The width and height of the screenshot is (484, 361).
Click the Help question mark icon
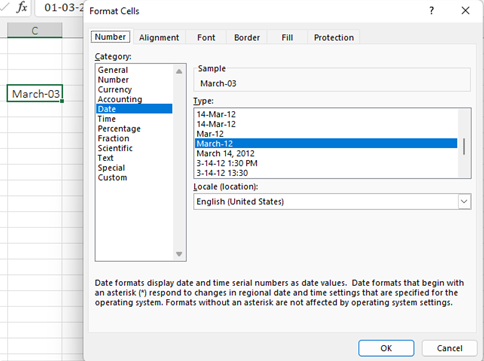(432, 11)
